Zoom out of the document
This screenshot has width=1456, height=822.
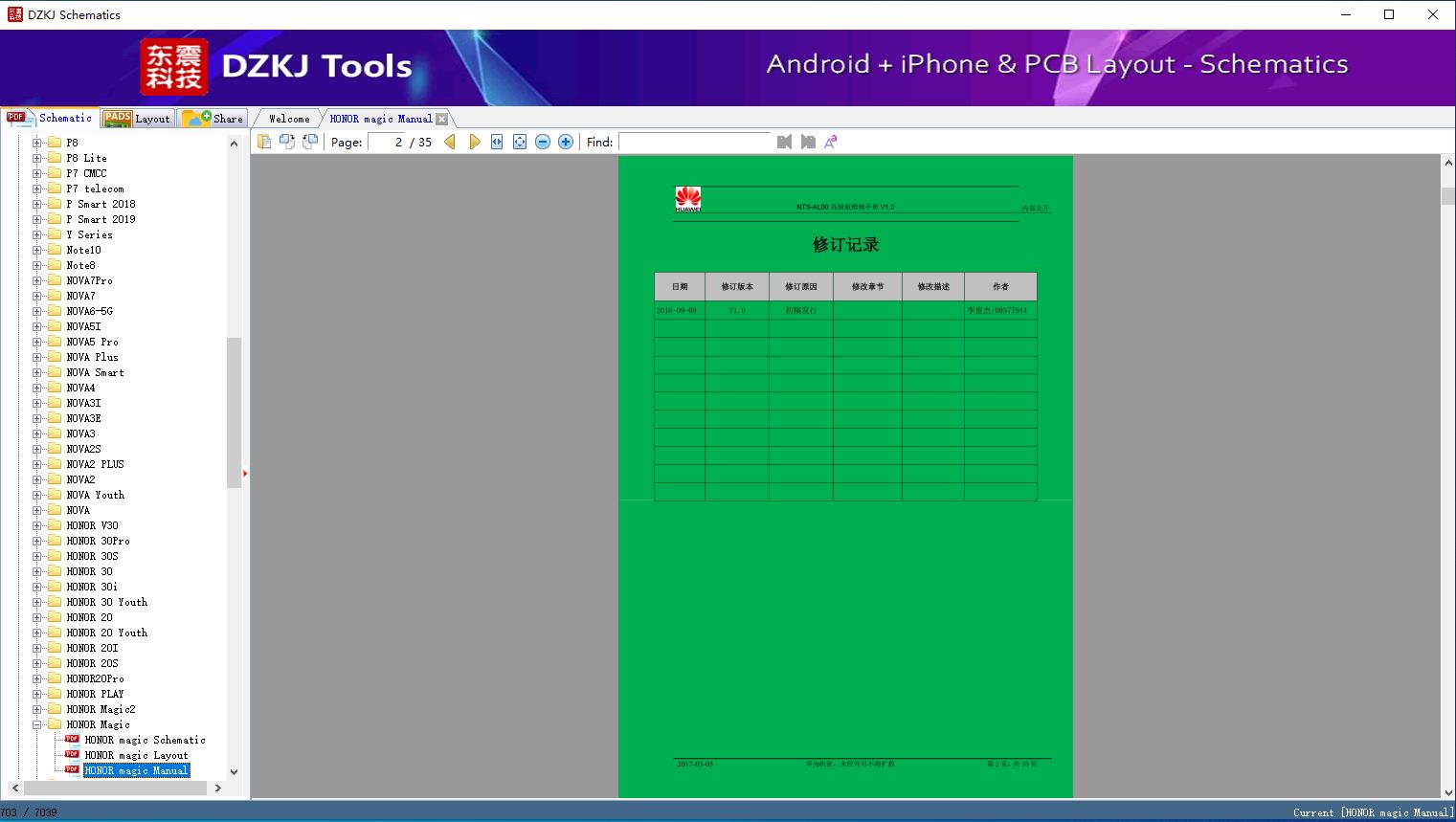pos(543,142)
